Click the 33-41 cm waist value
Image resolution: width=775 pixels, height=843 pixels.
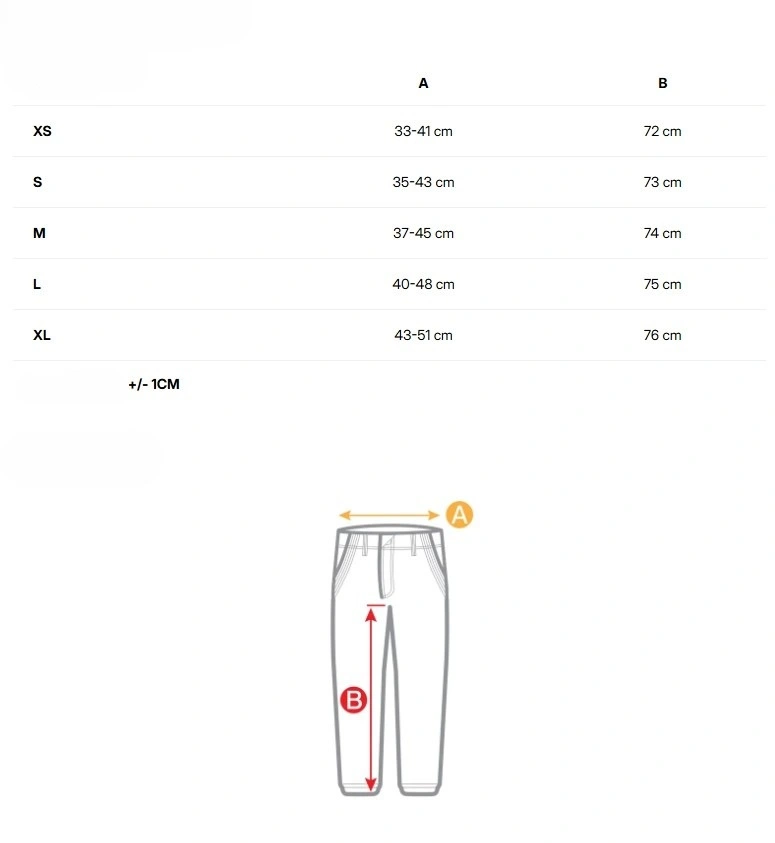pyautogui.click(x=424, y=131)
